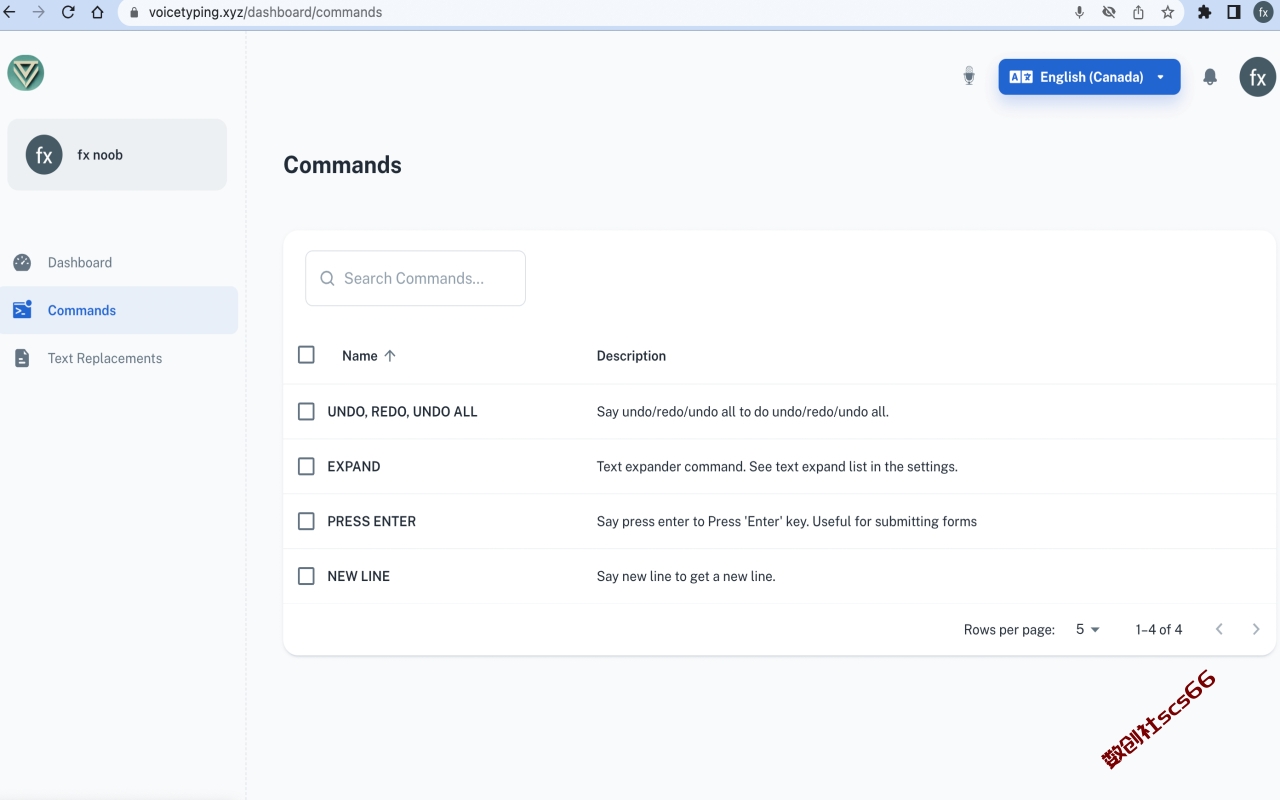This screenshot has height=800, width=1280.
Task: Click the PRESS ENTER command name
Action: tap(371, 521)
